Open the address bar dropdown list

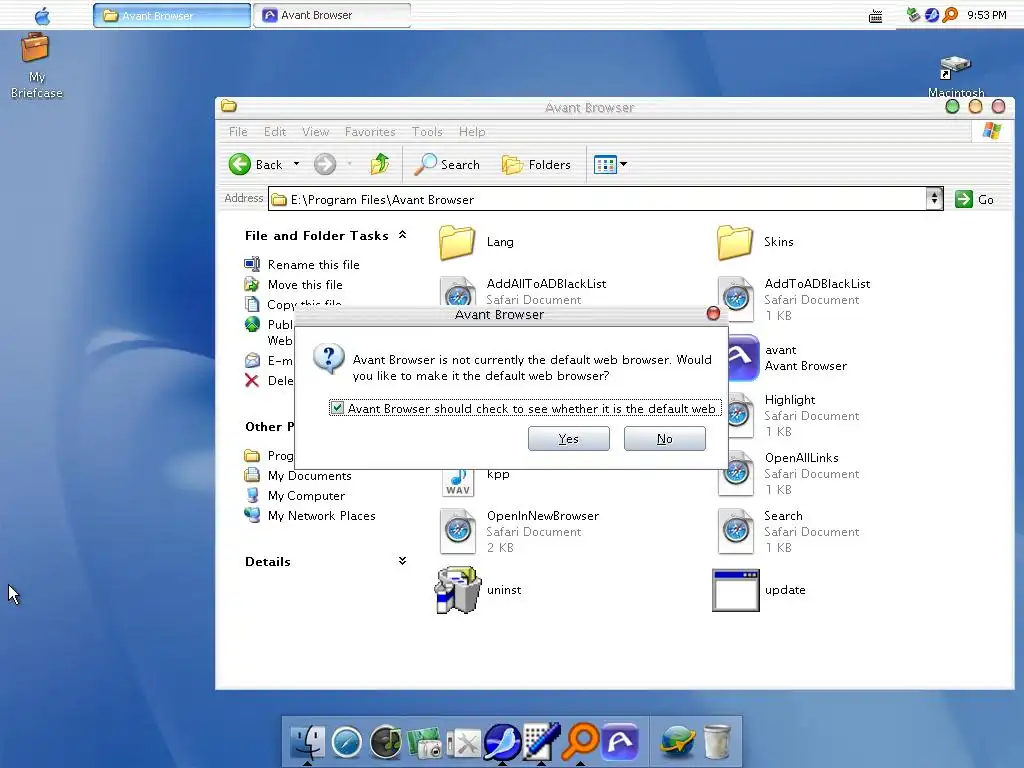point(934,199)
